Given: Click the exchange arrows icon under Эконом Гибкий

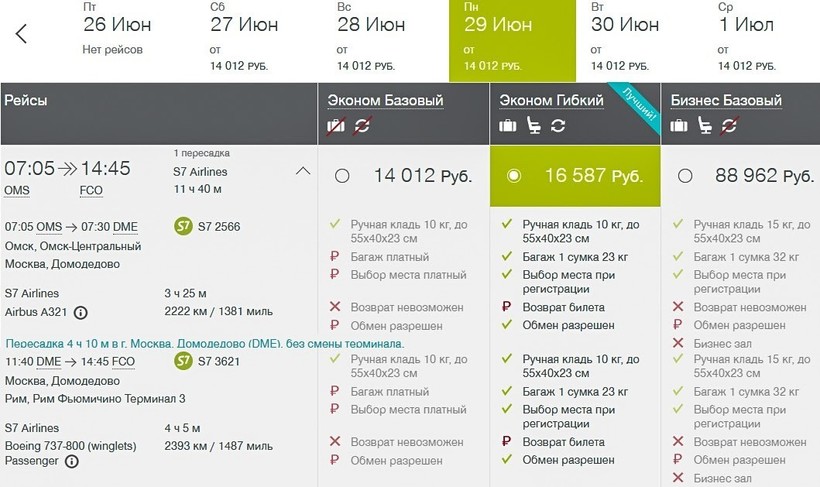Looking at the screenshot, I should (557, 126).
